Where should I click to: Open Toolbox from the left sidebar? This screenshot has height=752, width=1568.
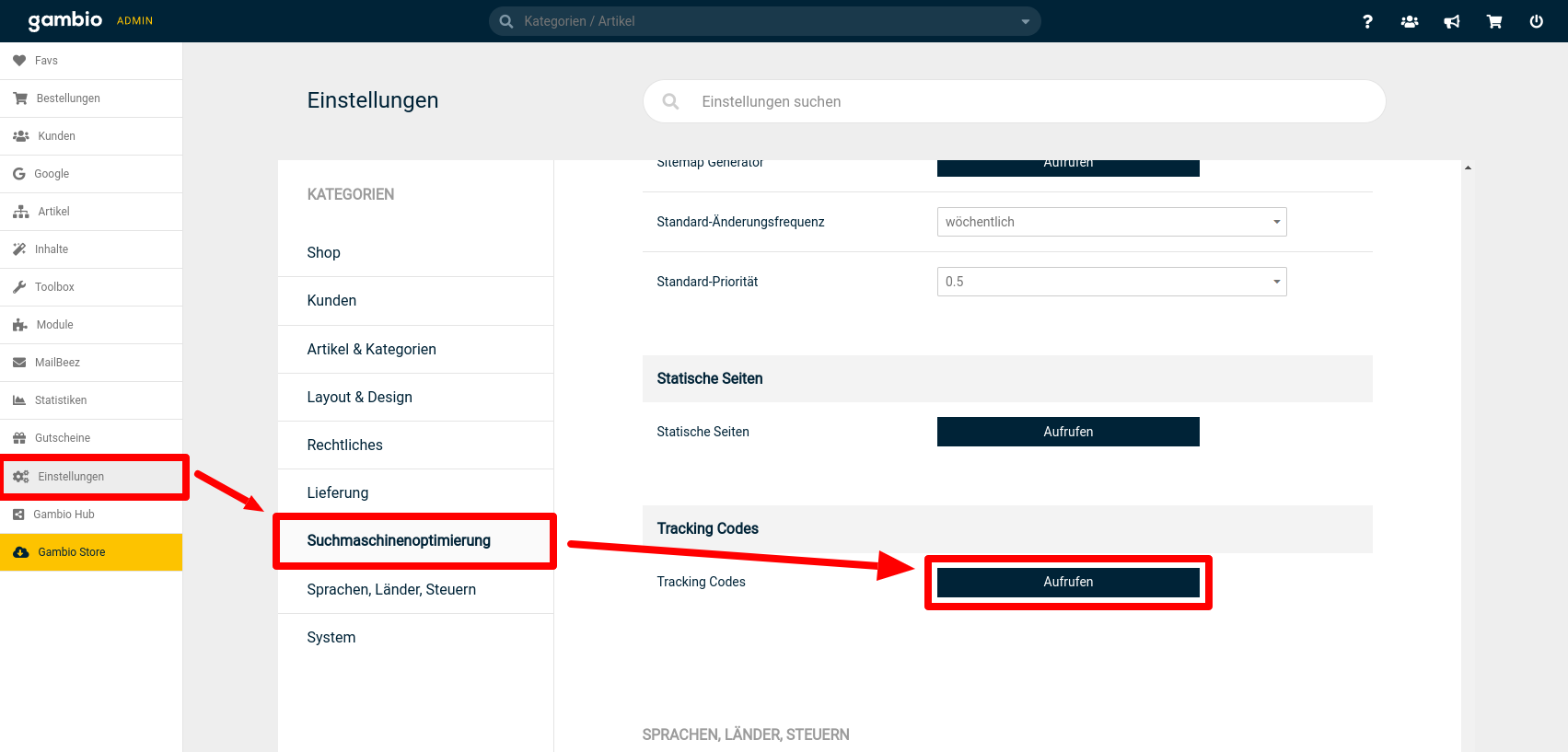click(54, 287)
